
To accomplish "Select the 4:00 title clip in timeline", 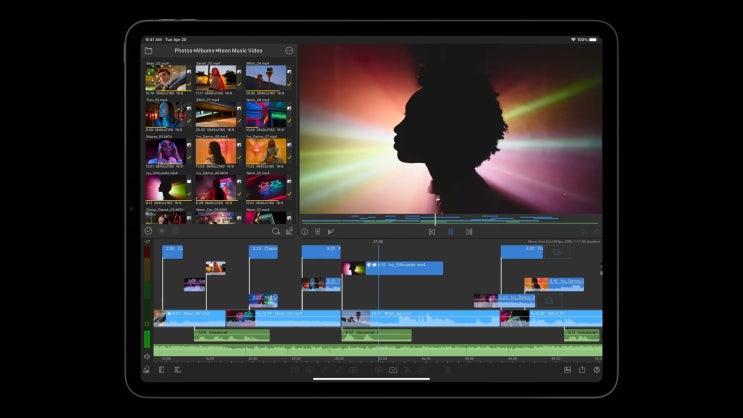I will (522, 252).
